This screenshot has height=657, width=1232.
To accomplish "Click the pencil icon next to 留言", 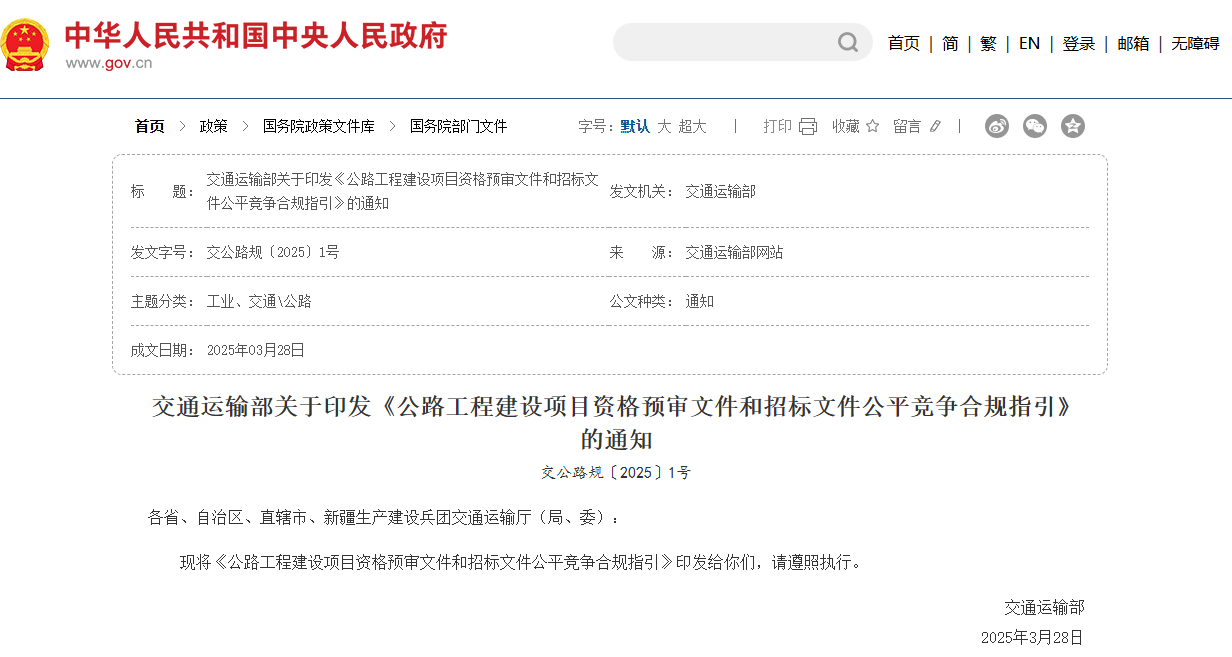I will [x=934, y=126].
